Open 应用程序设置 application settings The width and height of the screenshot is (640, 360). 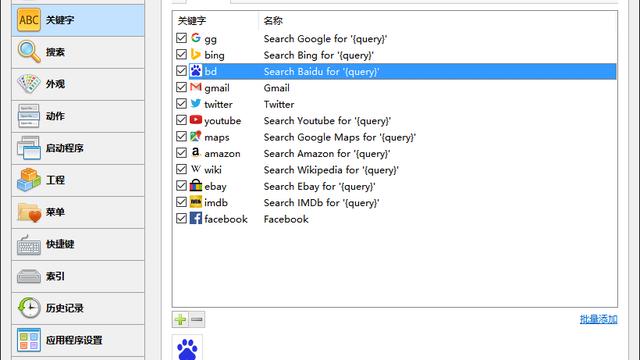click(78, 340)
